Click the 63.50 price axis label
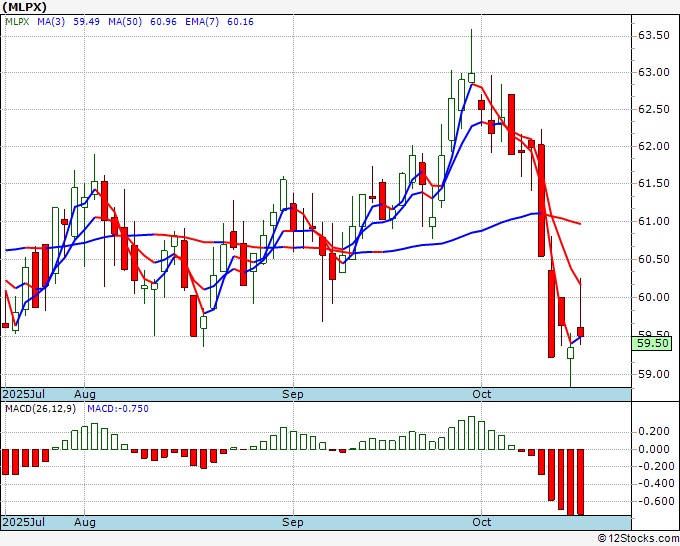The width and height of the screenshot is (680, 546). [654, 36]
